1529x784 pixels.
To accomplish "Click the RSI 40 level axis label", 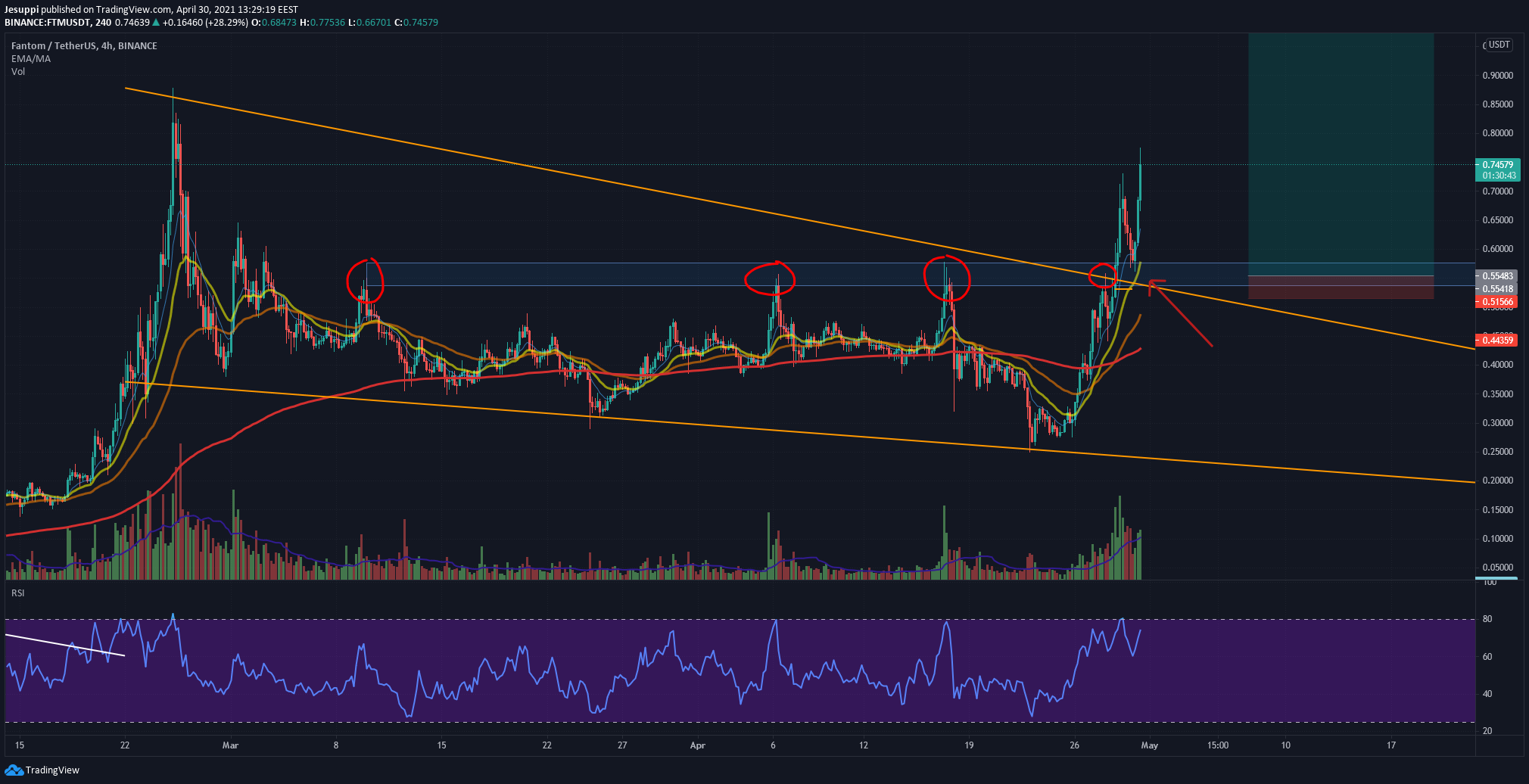I will coord(1487,693).
